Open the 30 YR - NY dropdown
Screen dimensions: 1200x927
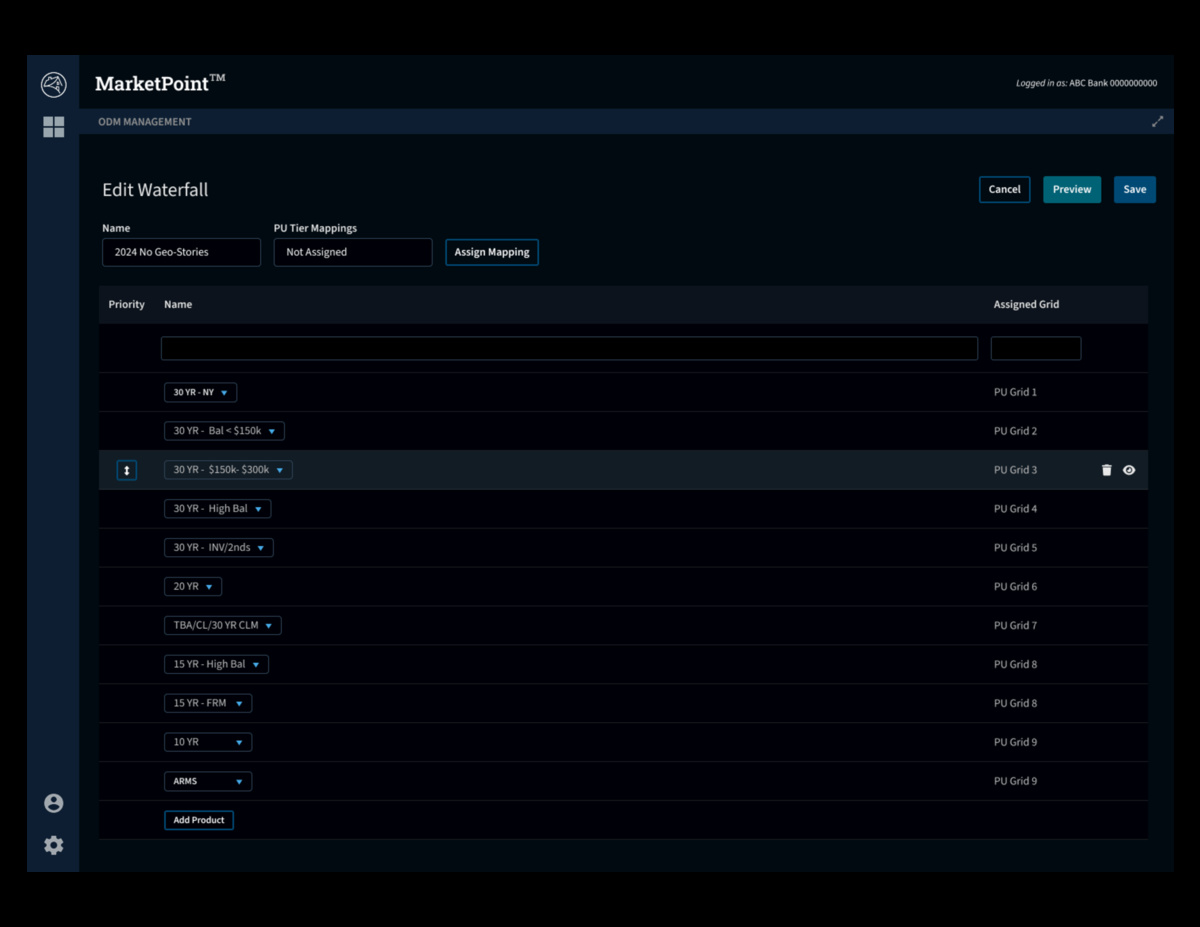coord(200,393)
